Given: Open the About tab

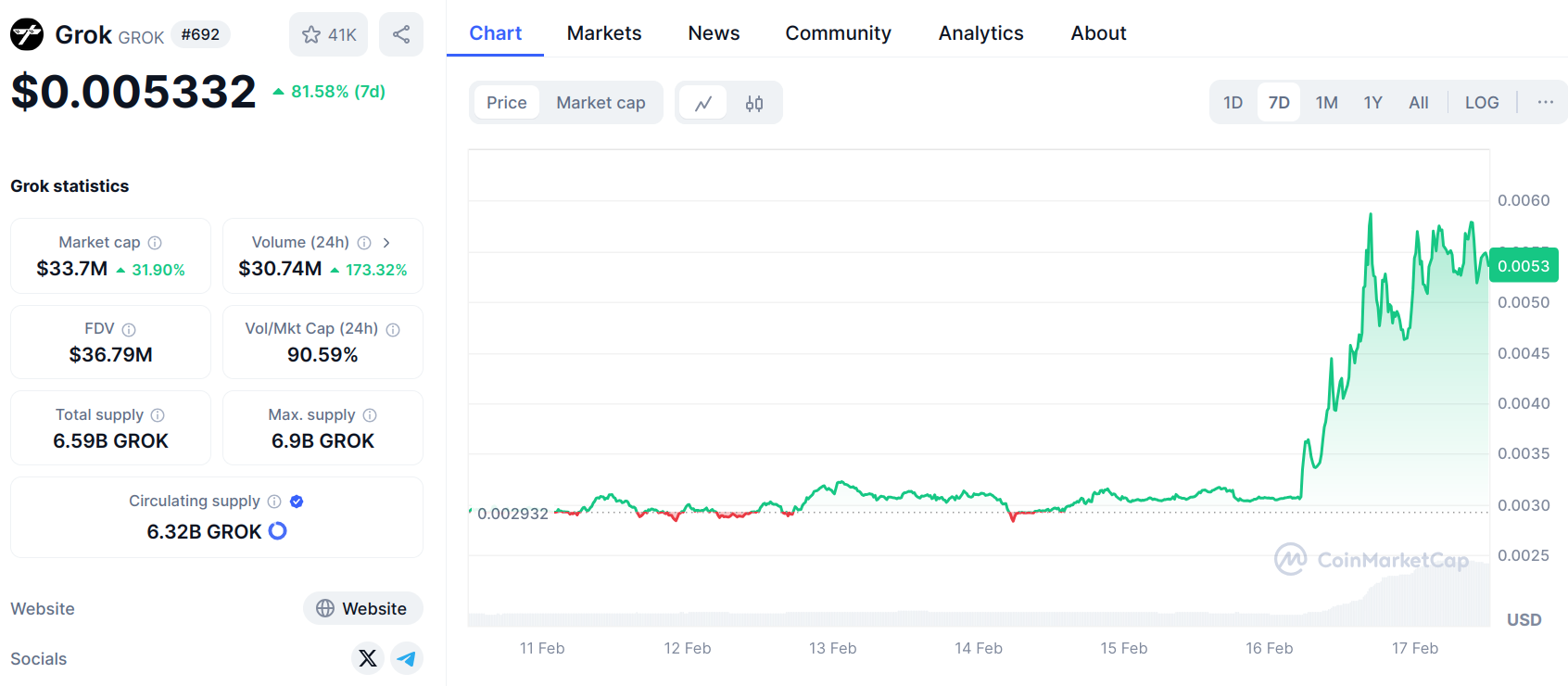Looking at the screenshot, I should coord(1098,33).
